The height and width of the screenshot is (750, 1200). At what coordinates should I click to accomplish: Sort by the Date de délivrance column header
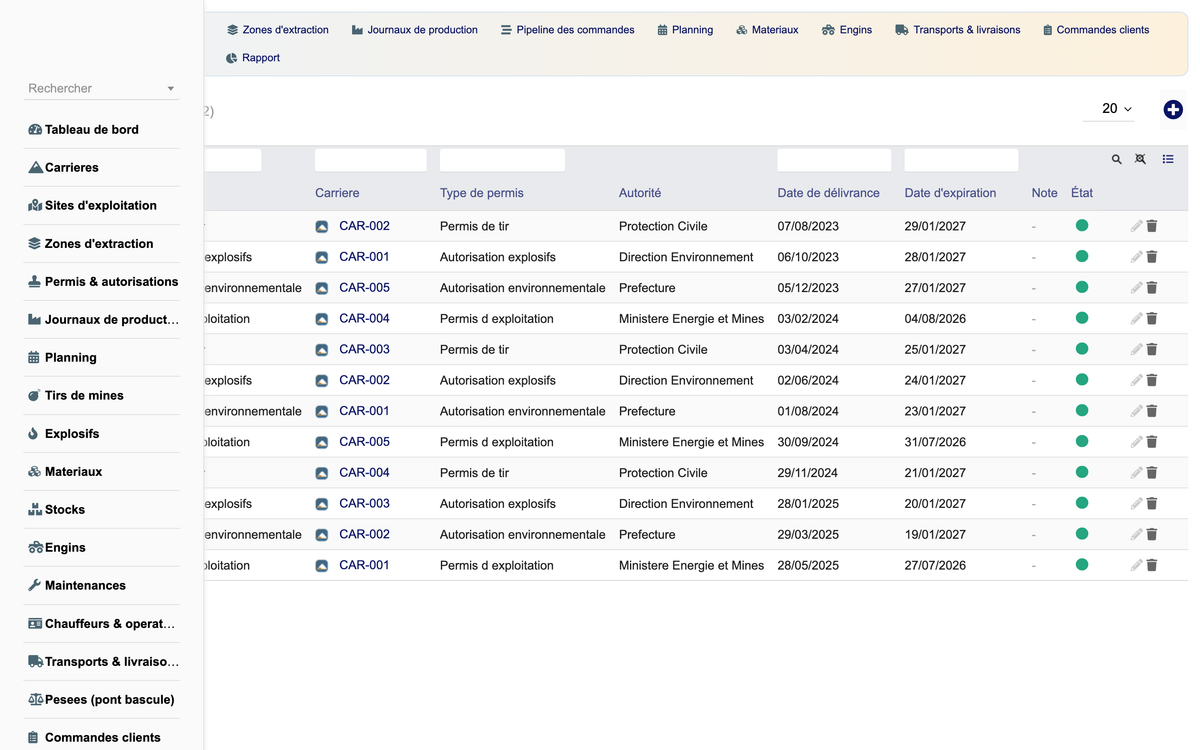[x=829, y=193]
